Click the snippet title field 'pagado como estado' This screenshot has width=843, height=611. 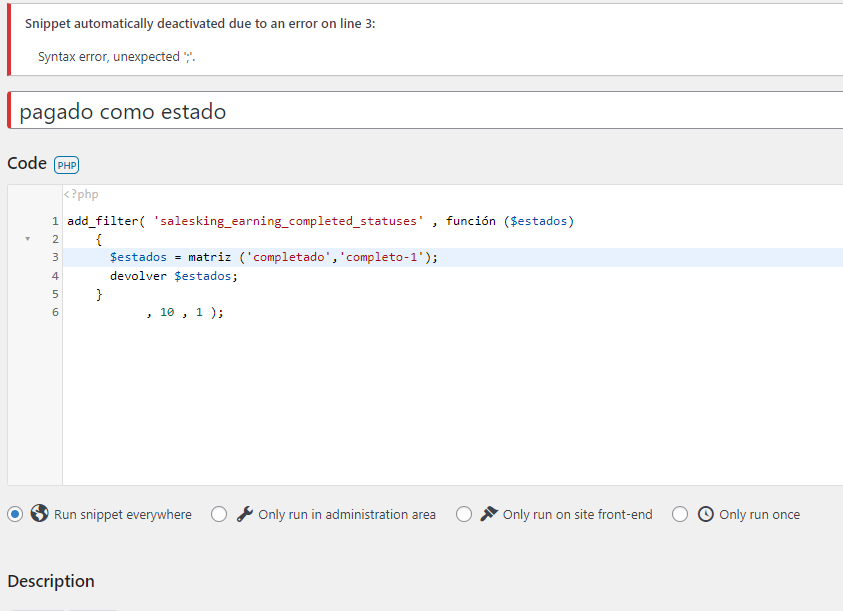(x=425, y=110)
